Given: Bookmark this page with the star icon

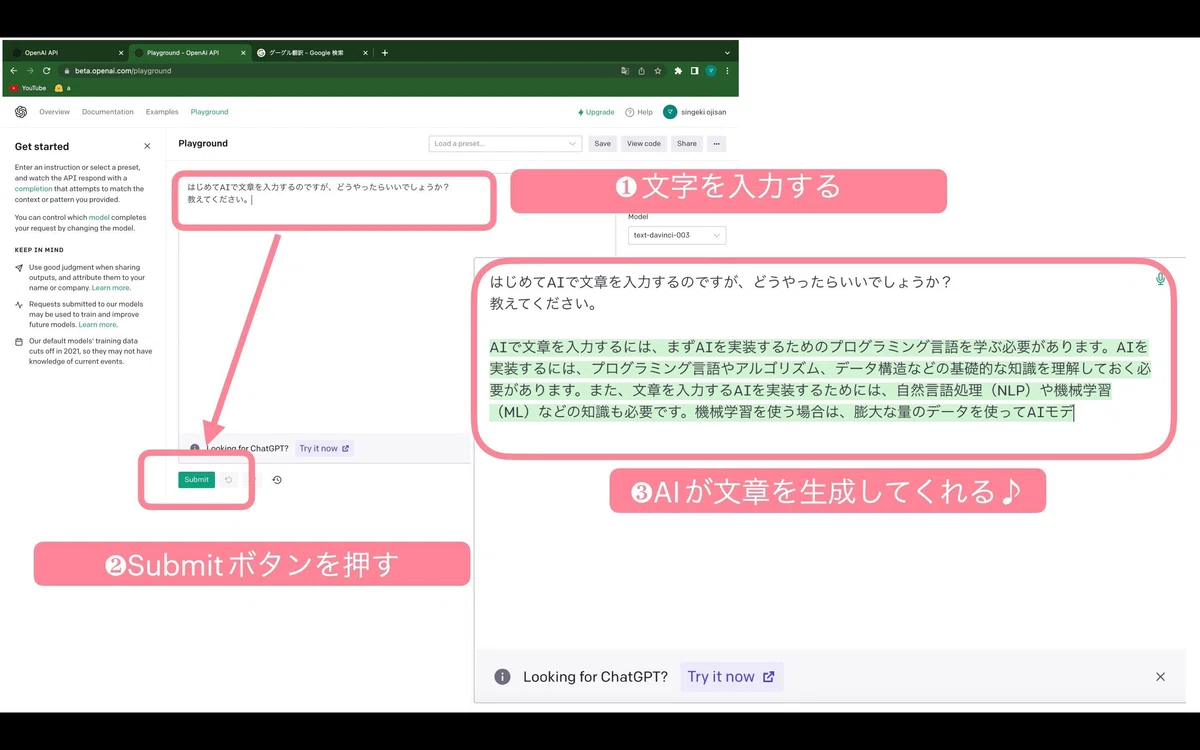Looking at the screenshot, I should tap(658, 71).
